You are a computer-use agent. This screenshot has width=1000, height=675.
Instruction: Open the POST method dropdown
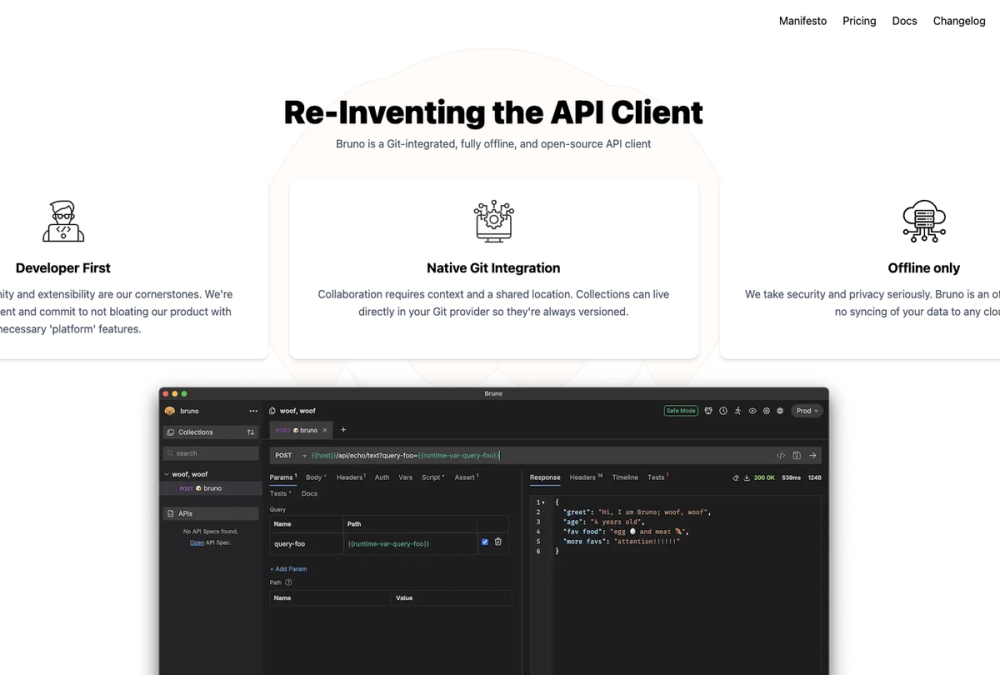pyautogui.click(x=291, y=456)
